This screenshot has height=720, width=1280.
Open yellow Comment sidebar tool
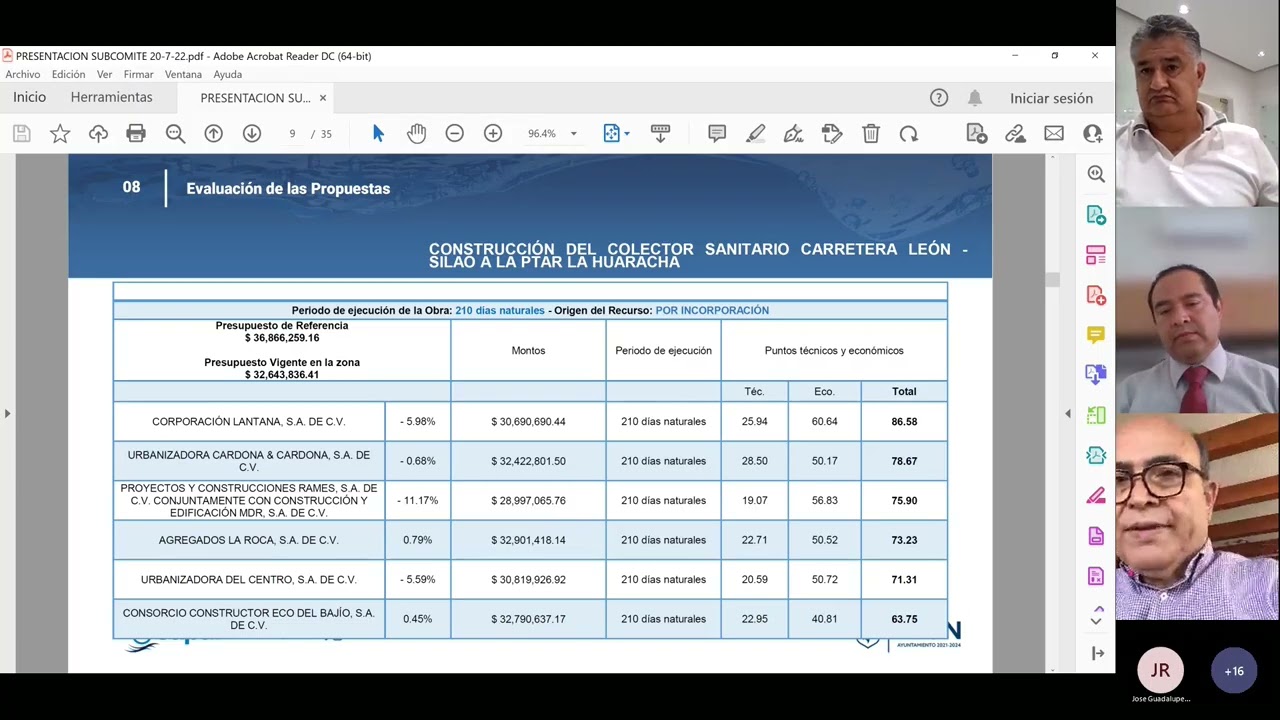tap(1096, 335)
